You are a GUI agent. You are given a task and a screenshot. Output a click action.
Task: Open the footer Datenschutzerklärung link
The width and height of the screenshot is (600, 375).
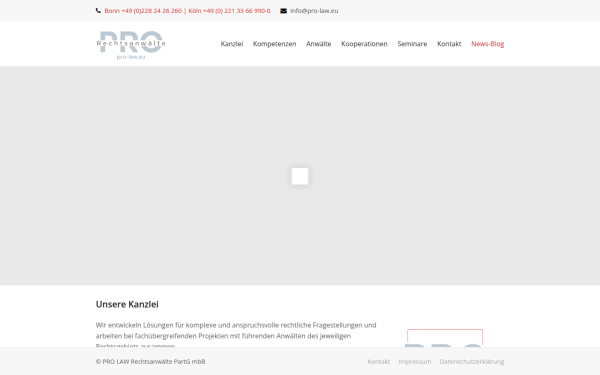click(x=472, y=362)
